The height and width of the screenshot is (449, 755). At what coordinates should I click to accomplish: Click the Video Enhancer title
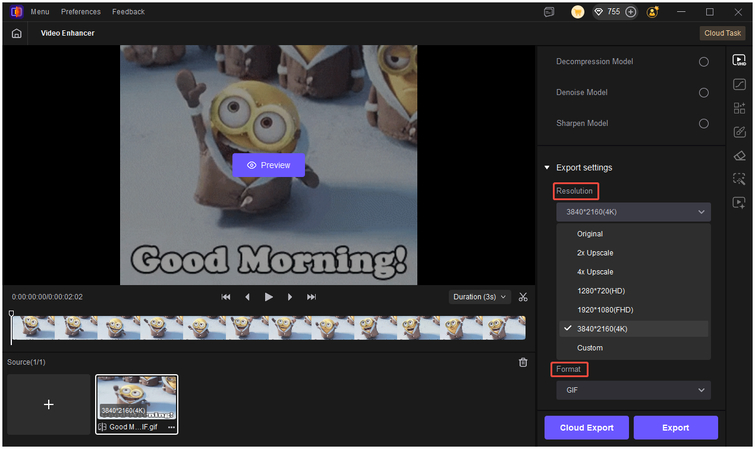click(67, 33)
